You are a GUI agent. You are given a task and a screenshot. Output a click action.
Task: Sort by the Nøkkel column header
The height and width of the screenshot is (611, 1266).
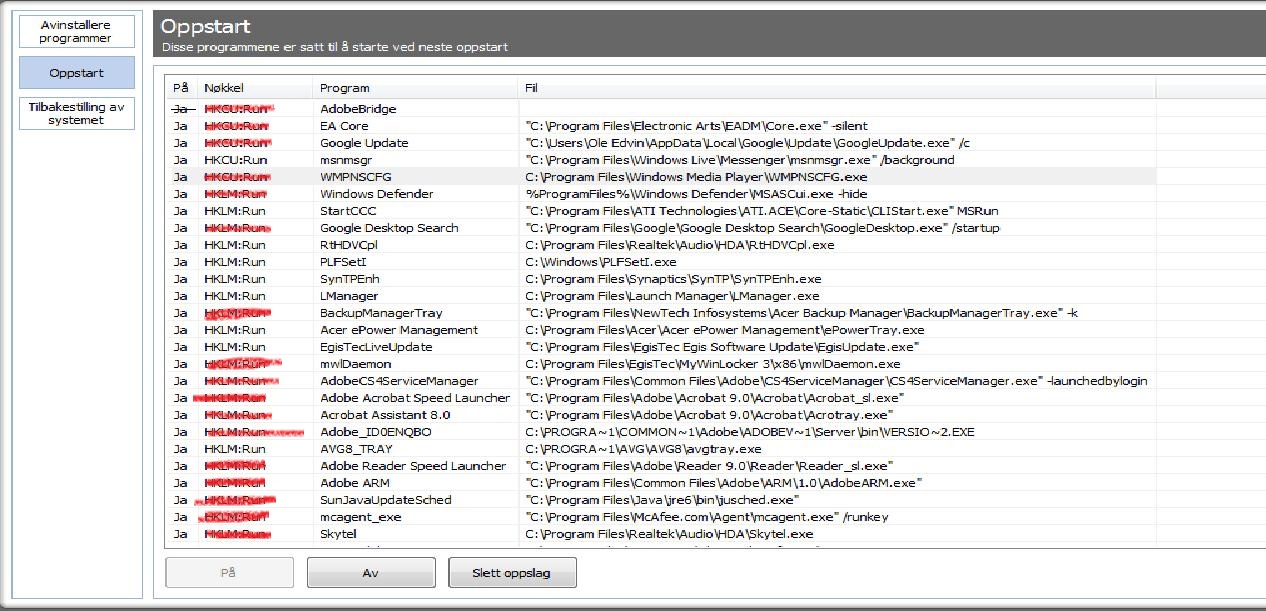224,88
